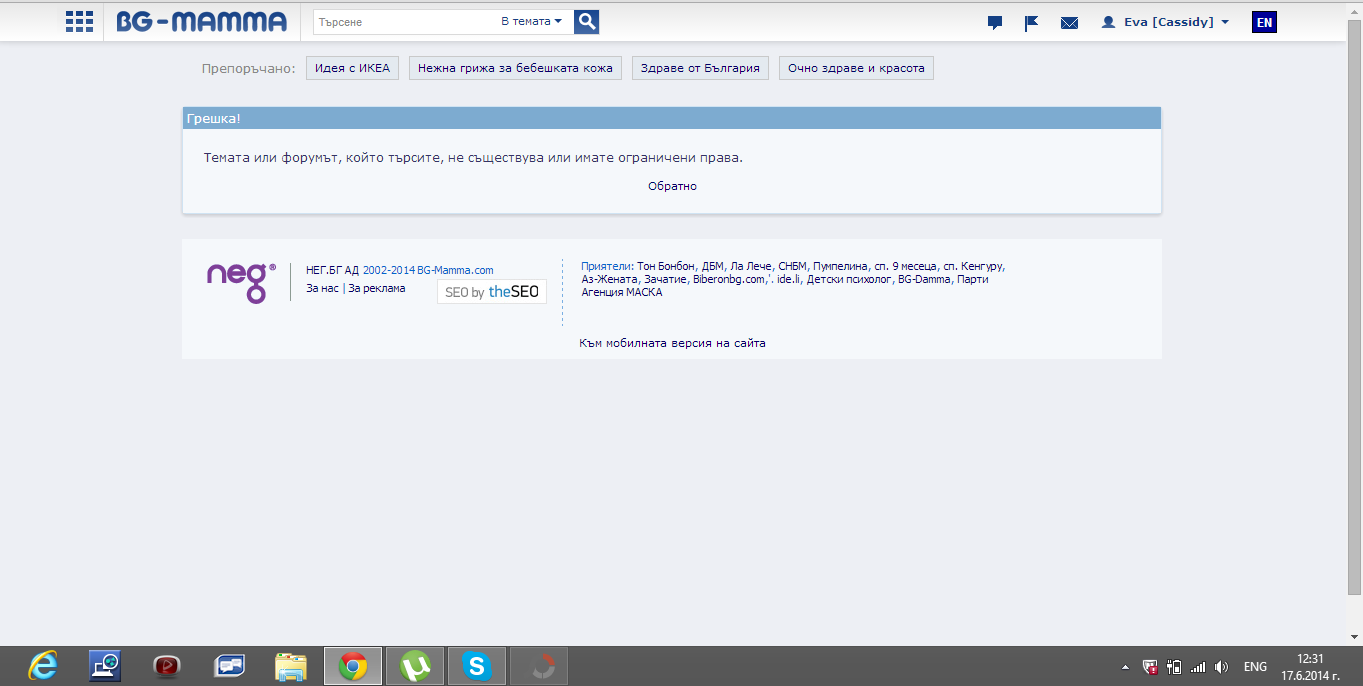The height and width of the screenshot is (686, 1363).
Task: Click the neg purple logo
Action: (x=240, y=282)
